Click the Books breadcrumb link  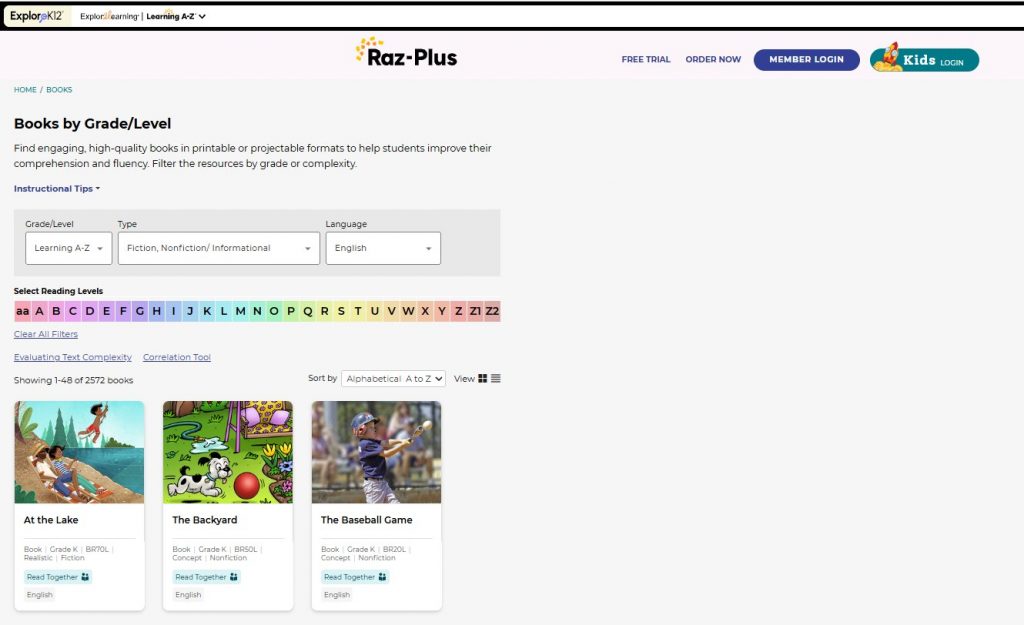coord(59,90)
